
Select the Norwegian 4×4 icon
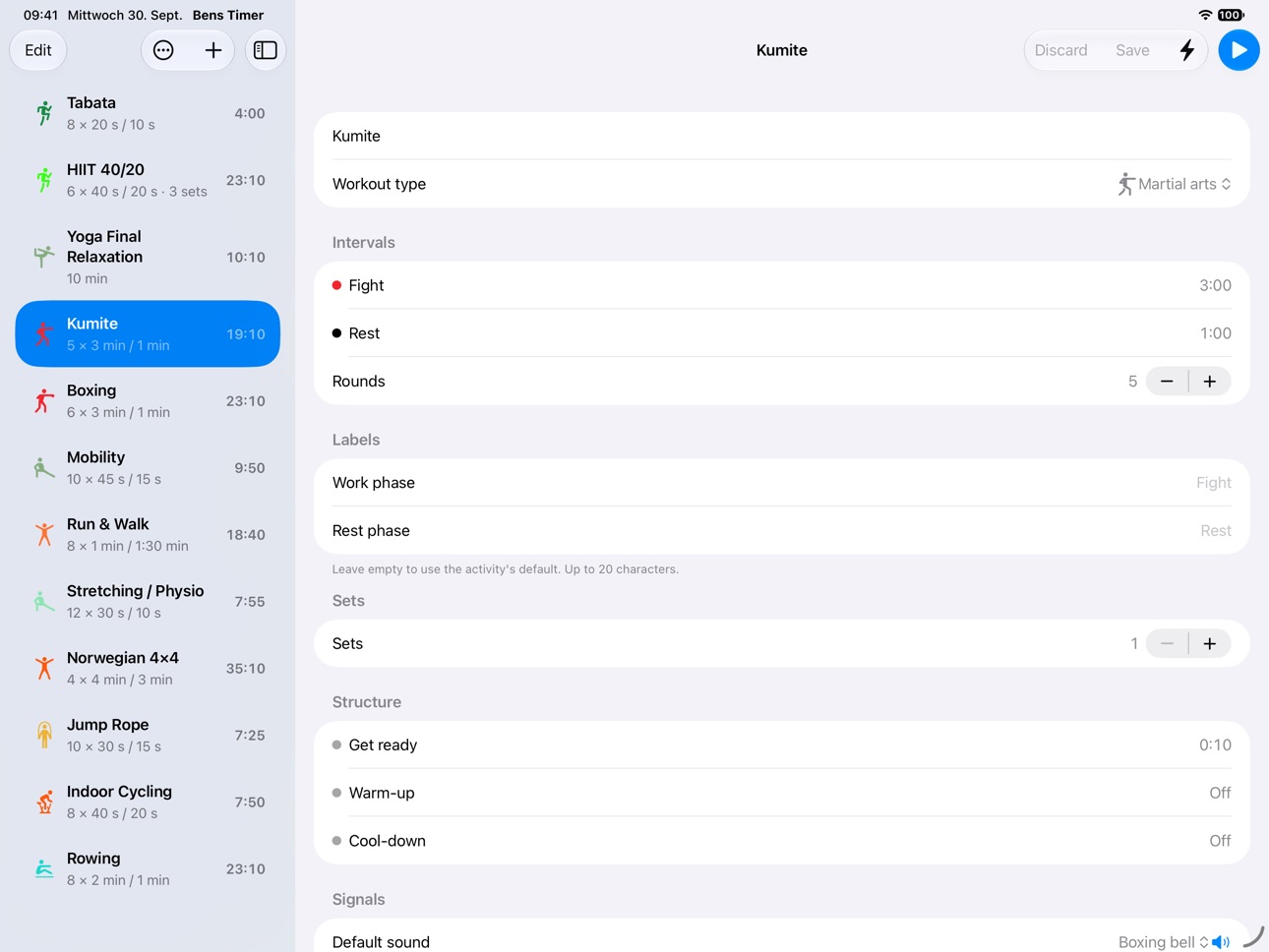(x=44, y=668)
